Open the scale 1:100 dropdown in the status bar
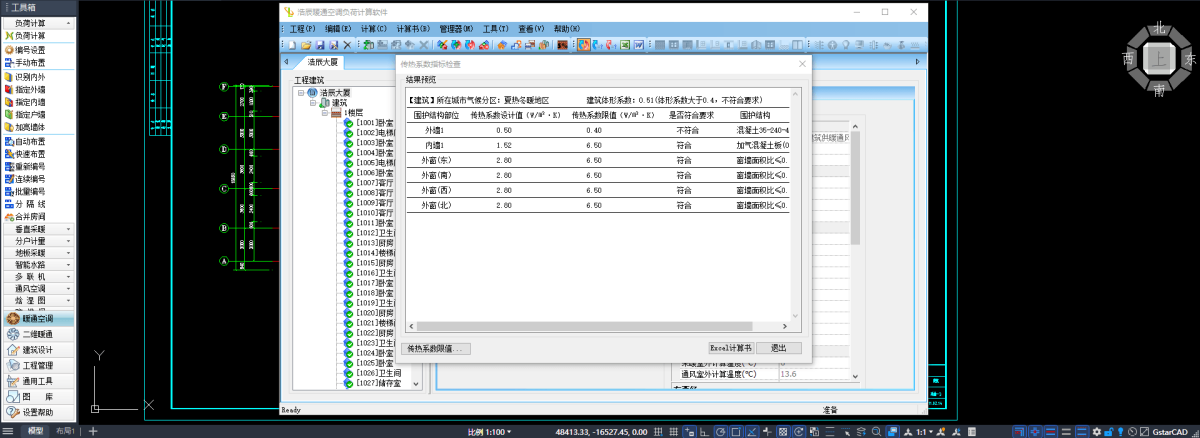This screenshot has width=1200, height=438. pos(489,432)
